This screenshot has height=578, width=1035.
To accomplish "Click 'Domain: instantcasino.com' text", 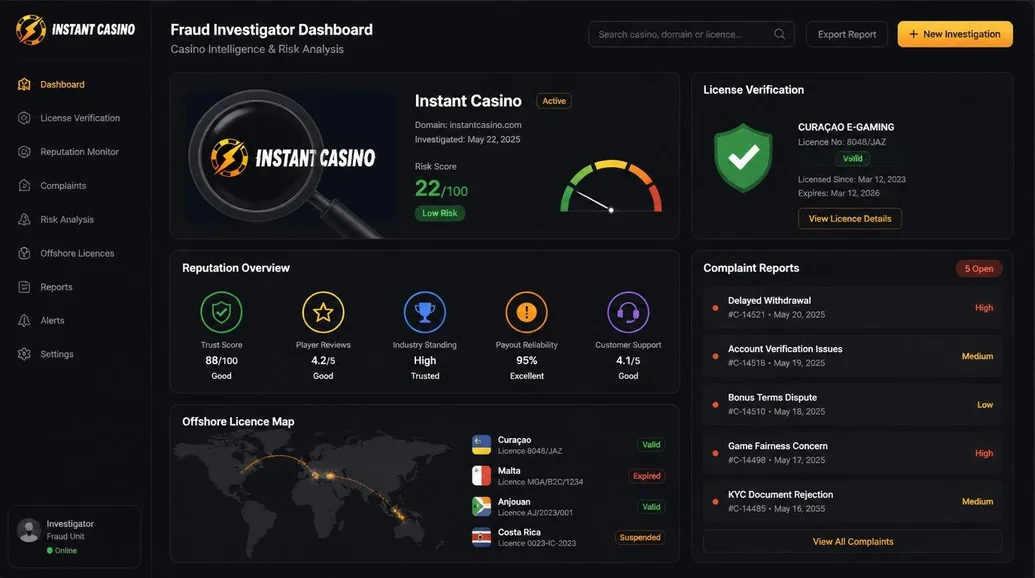I will click(468, 125).
